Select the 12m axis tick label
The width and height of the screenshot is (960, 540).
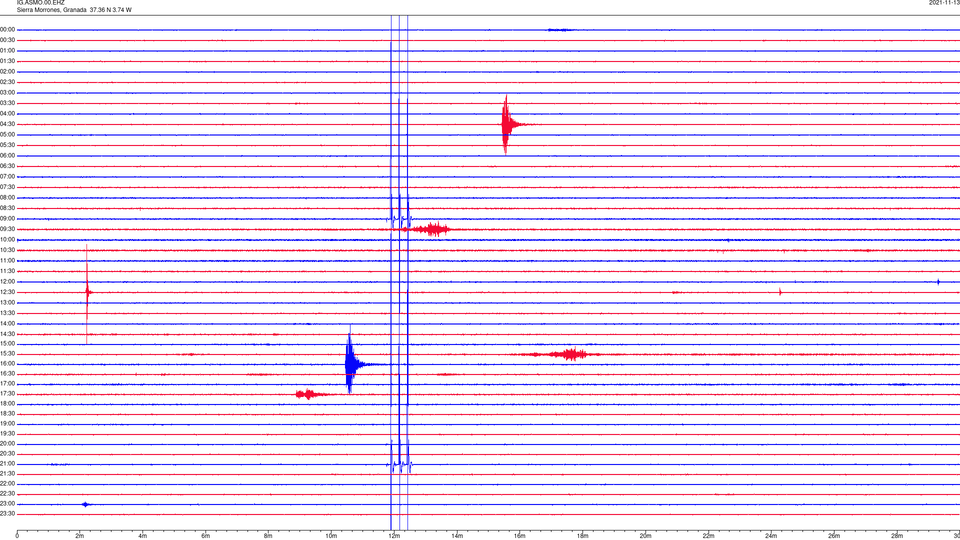click(x=394, y=536)
